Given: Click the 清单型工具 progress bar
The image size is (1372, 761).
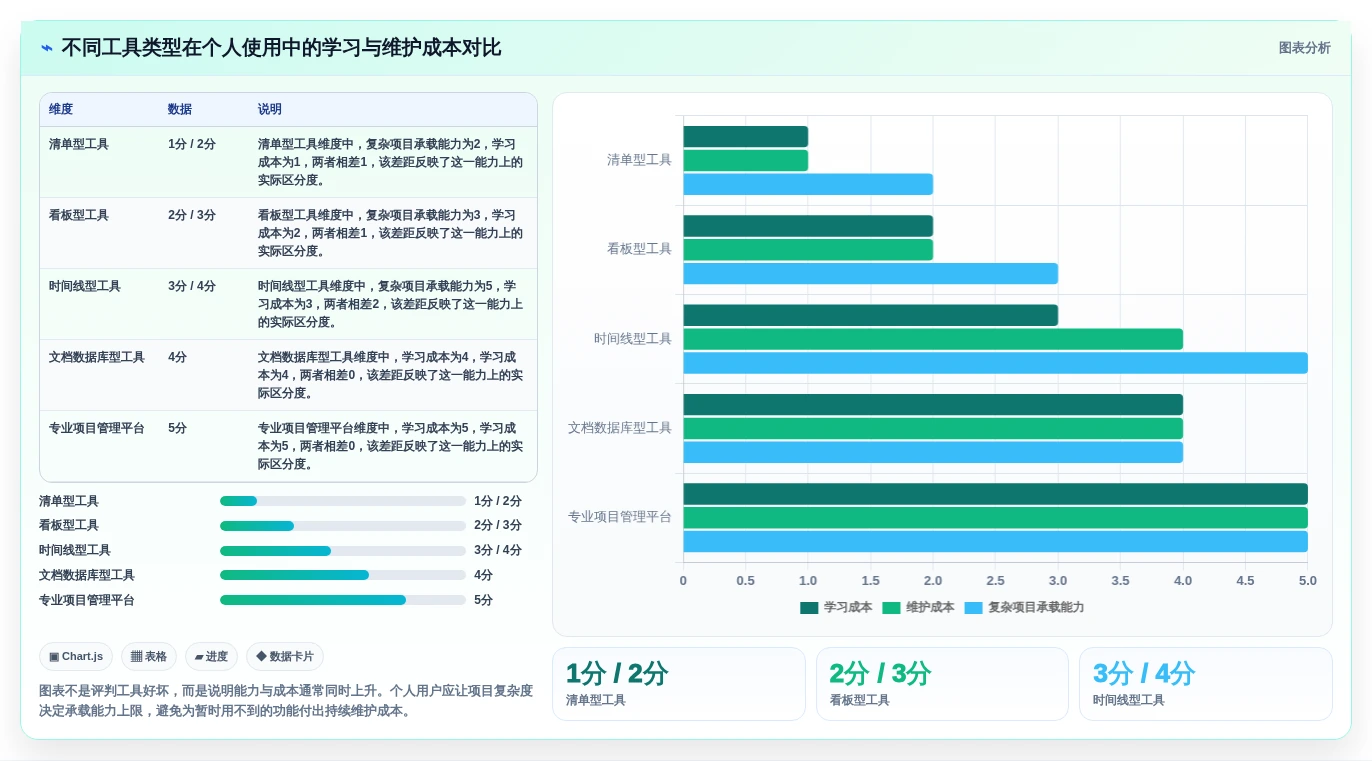Looking at the screenshot, I should point(343,501).
